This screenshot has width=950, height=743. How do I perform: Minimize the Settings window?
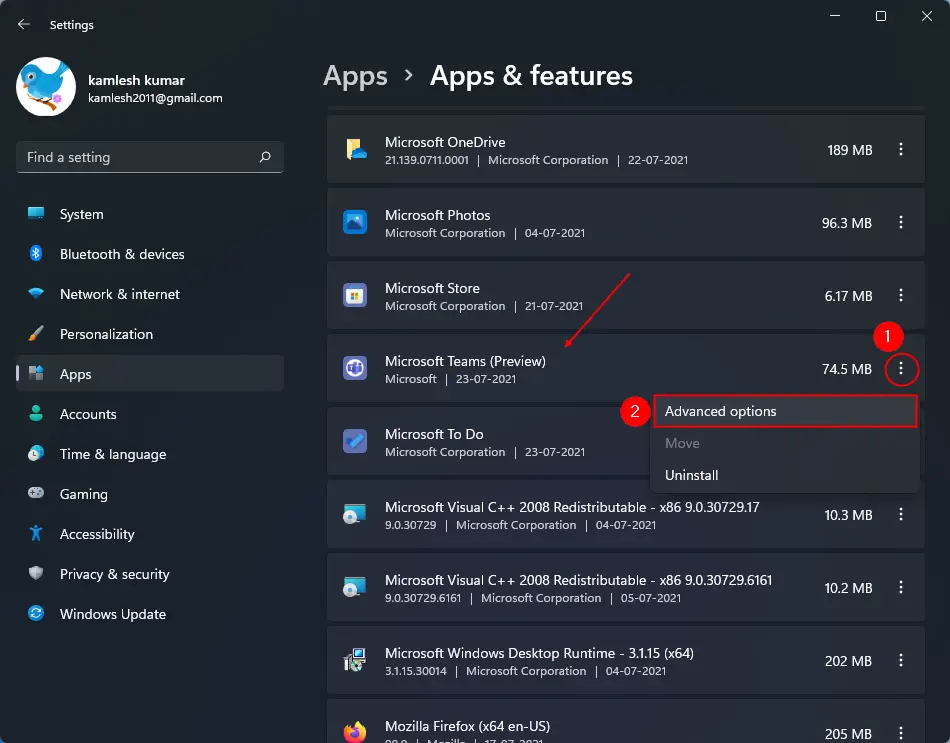[x=835, y=16]
